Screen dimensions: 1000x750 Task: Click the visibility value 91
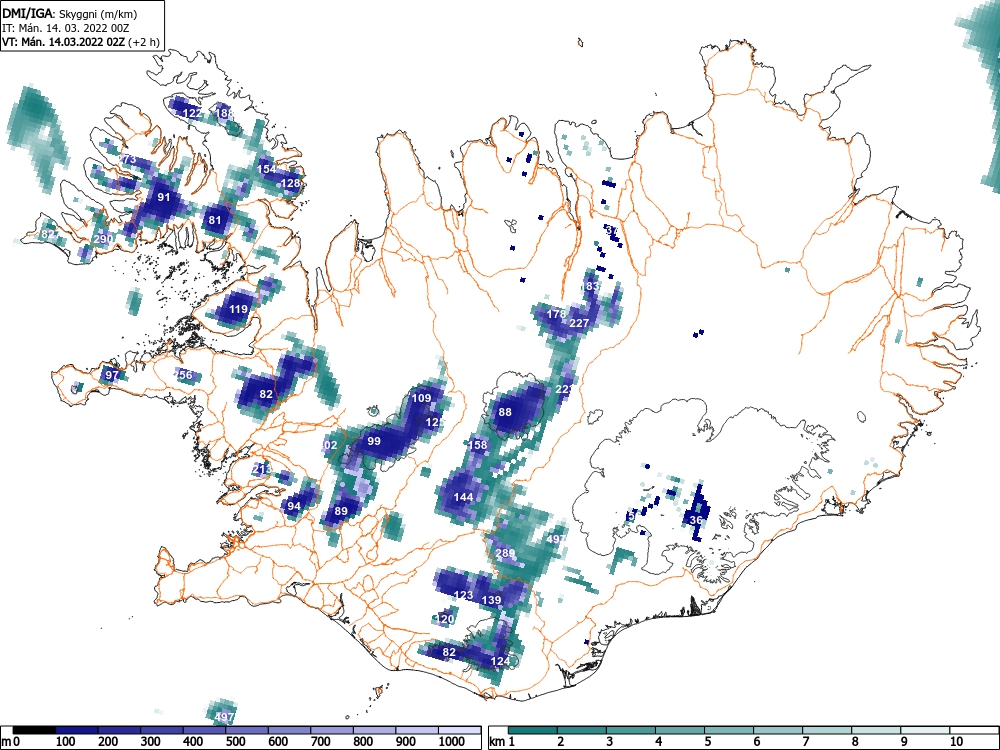tap(164, 197)
